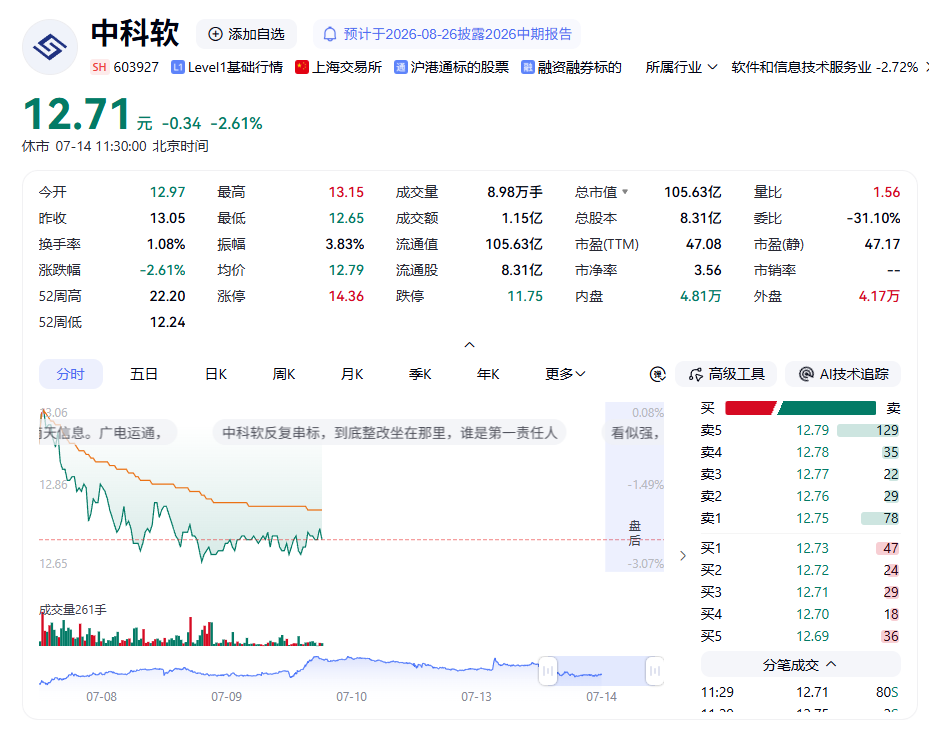Click the Level1基础行情 badge icon

tap(178, 67)
